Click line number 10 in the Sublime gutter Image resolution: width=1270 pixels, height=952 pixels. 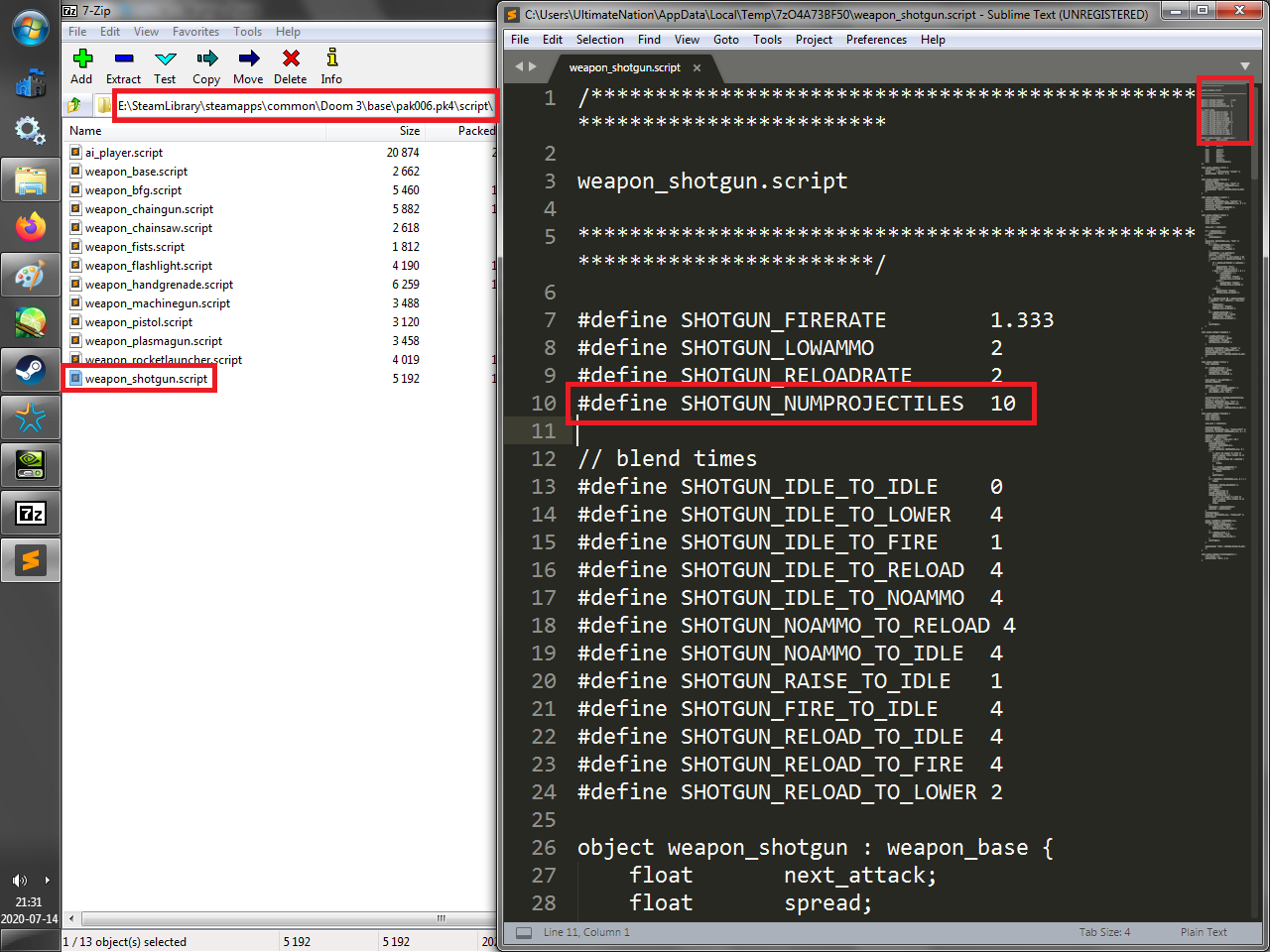[544, 404]
